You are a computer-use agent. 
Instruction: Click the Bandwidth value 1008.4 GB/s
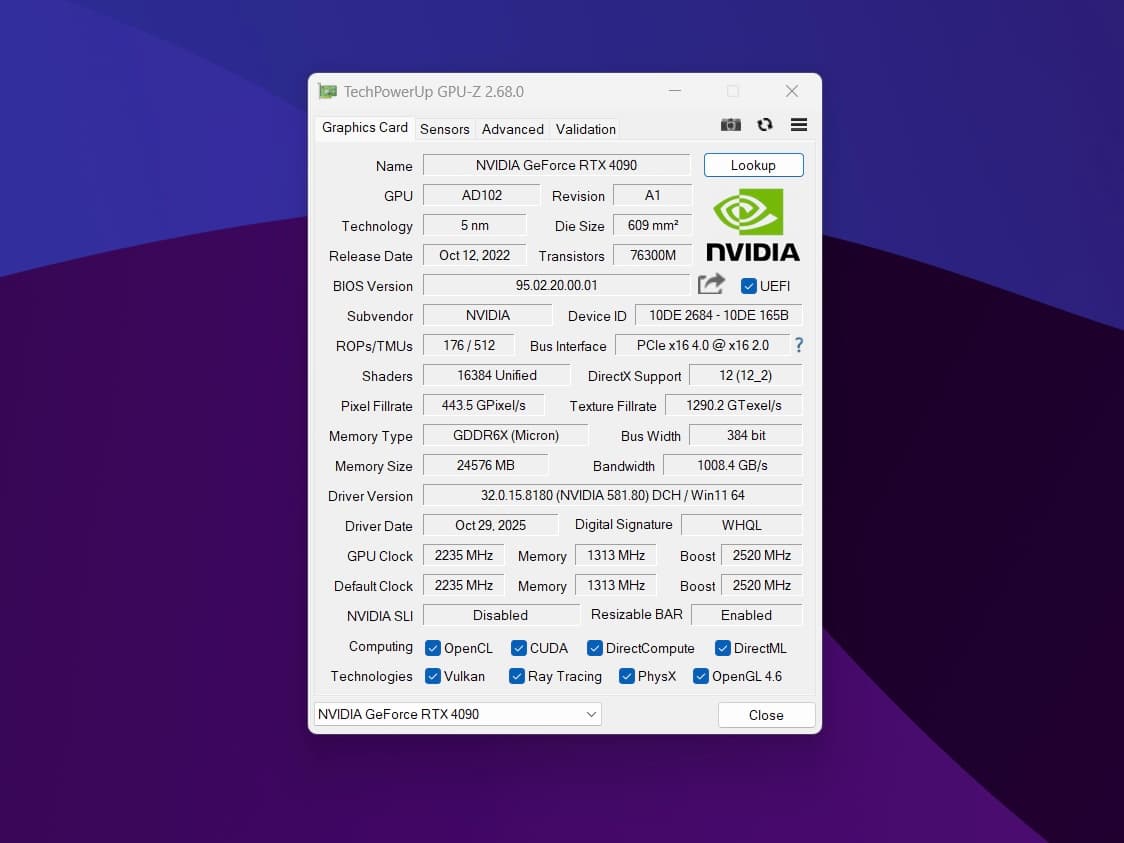tap(733, 466)
